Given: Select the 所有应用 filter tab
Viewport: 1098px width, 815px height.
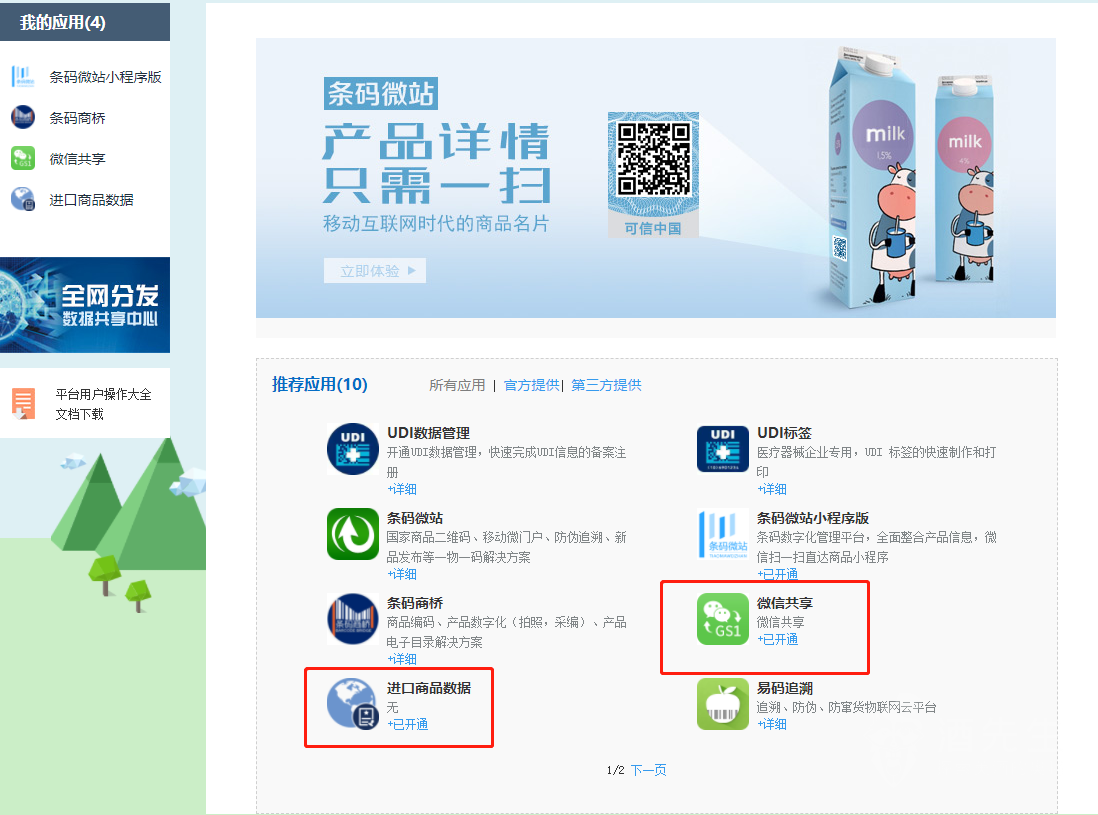Looking at the screenshot, I should click(x=457, y=385).
